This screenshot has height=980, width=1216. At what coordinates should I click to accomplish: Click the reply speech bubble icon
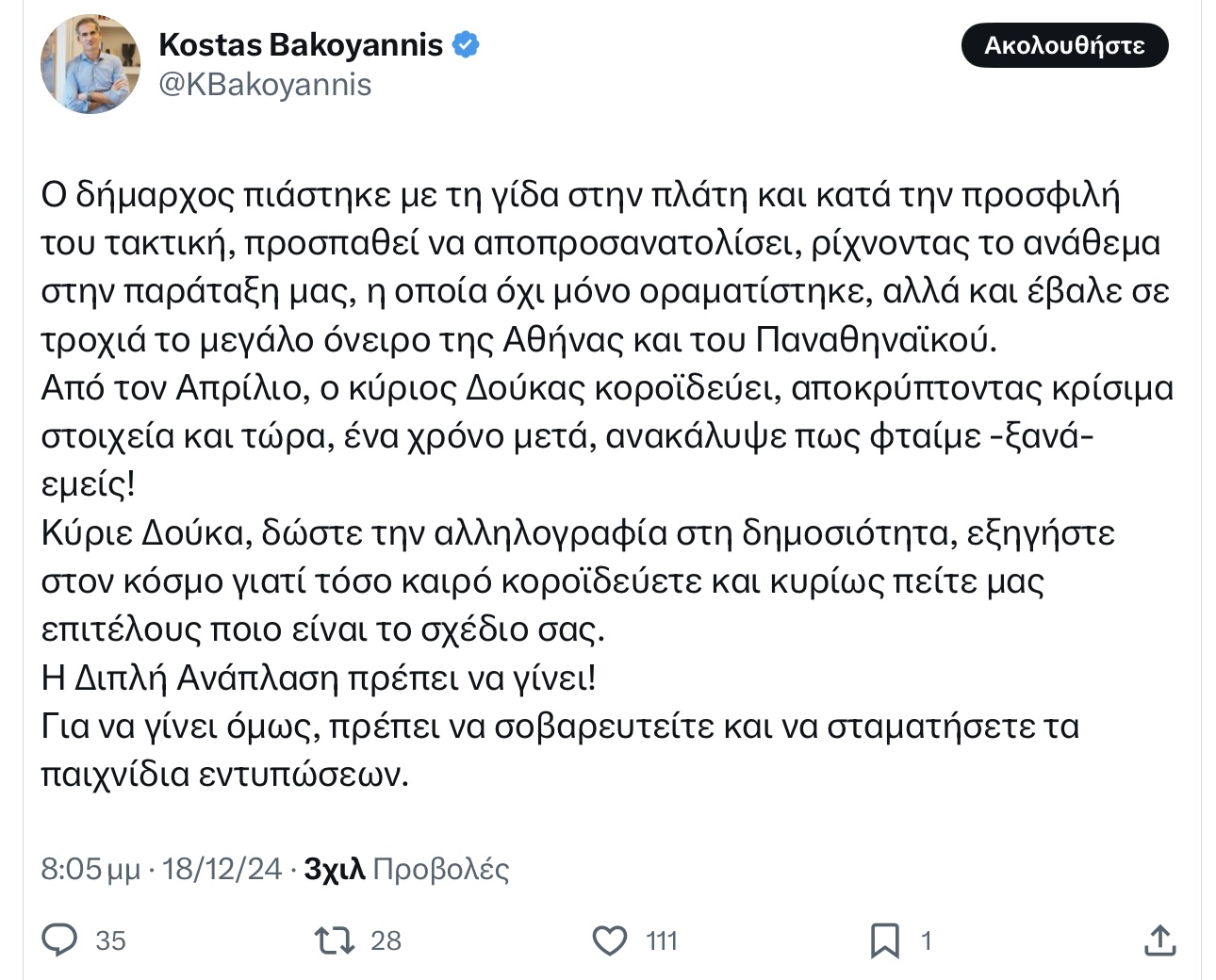point(60,939)
